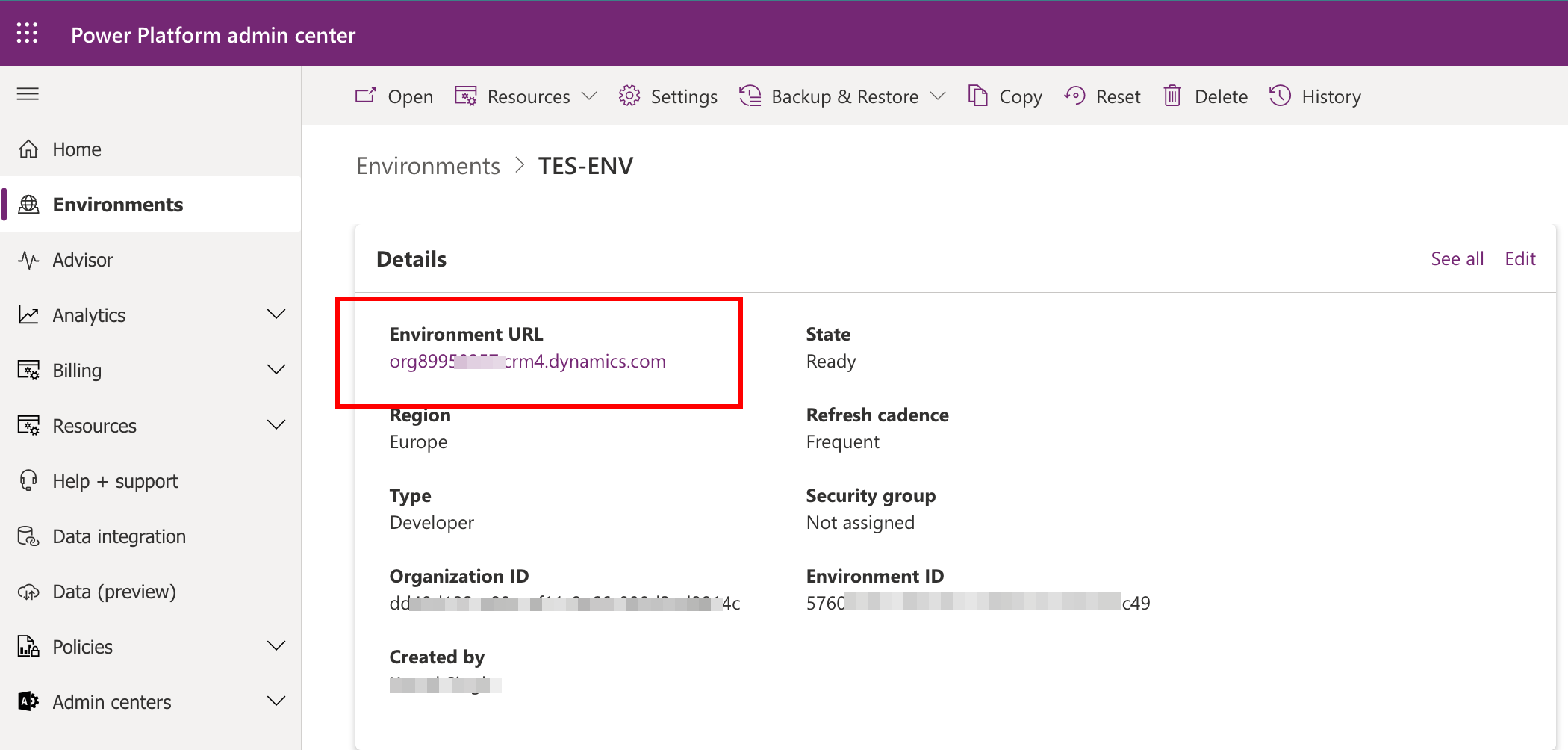Expand the Admin centers chevron
Viewport: 1568px width, 750px height.
(276, 701)
